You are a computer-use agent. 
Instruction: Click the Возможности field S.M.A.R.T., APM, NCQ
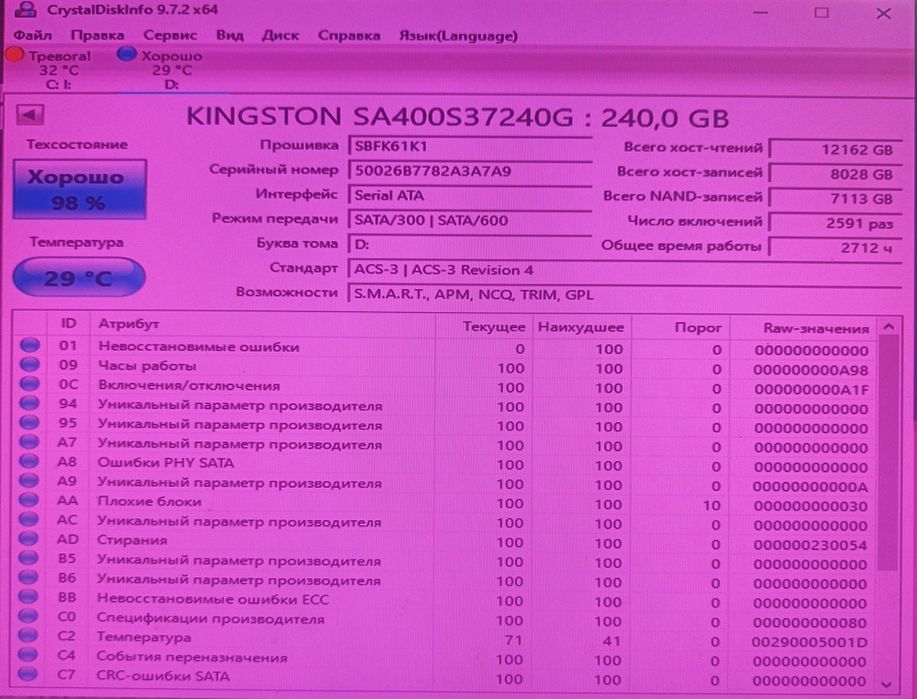tap(624, 294)
